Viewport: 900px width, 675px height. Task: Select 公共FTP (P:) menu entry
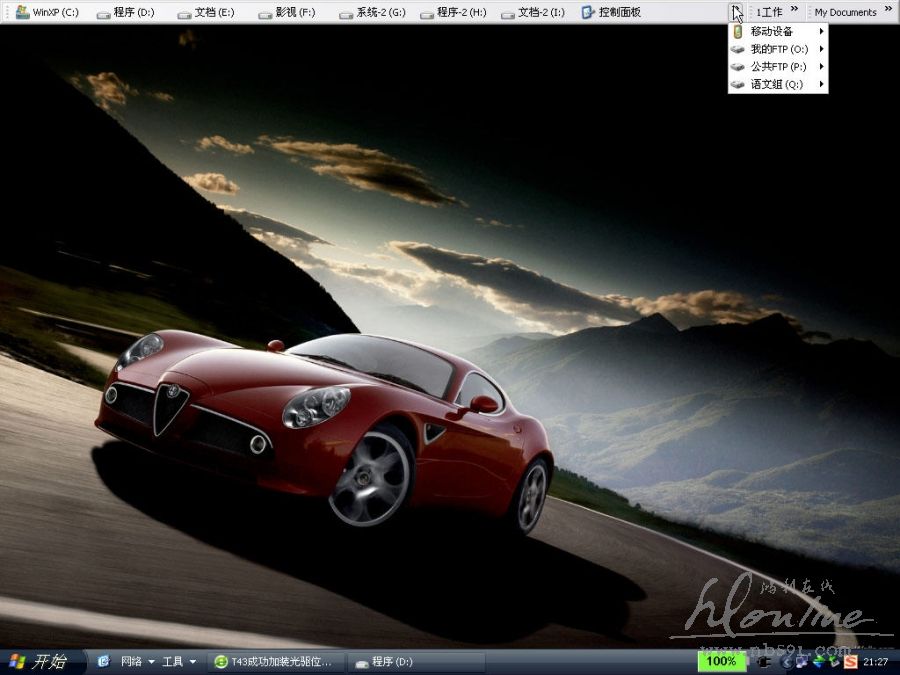[777, 67]
